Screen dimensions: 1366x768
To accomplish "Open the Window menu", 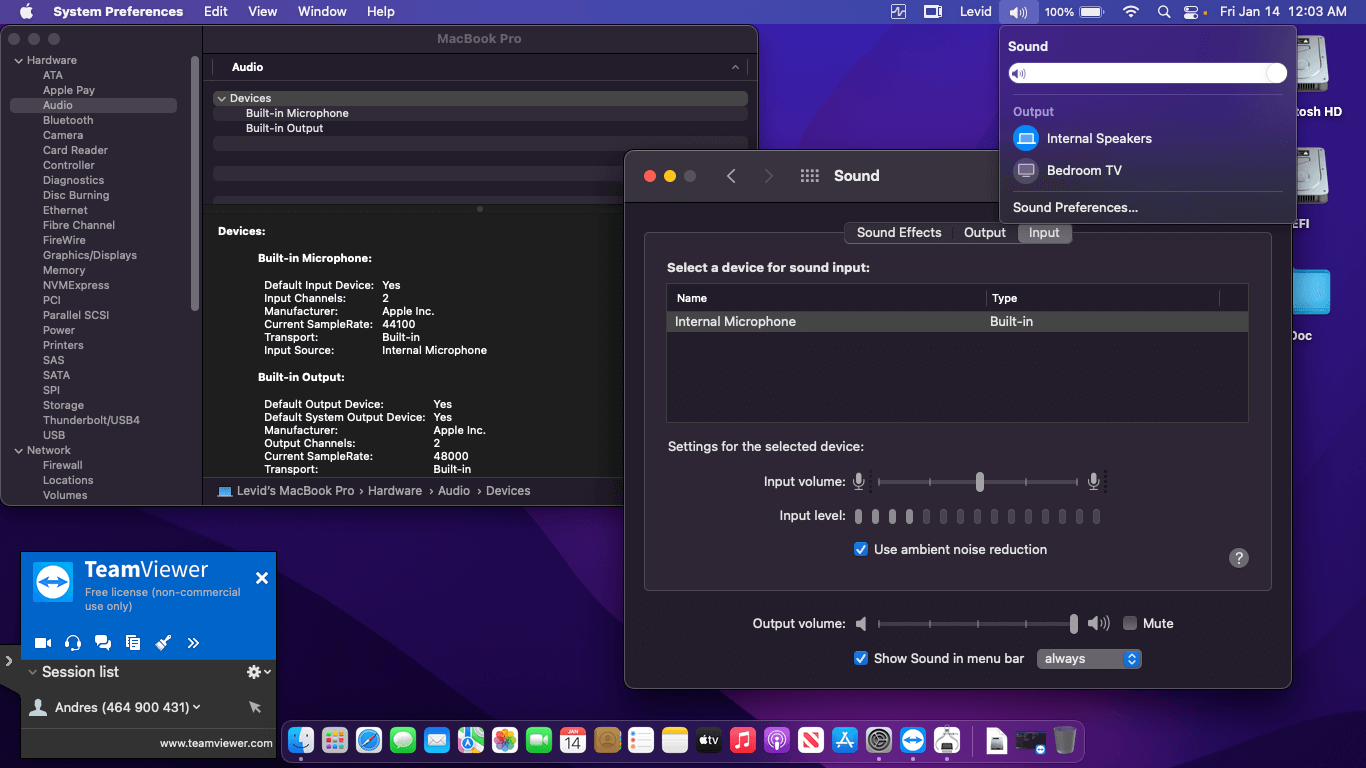I will pyautogui.click(x=322, y=12).
